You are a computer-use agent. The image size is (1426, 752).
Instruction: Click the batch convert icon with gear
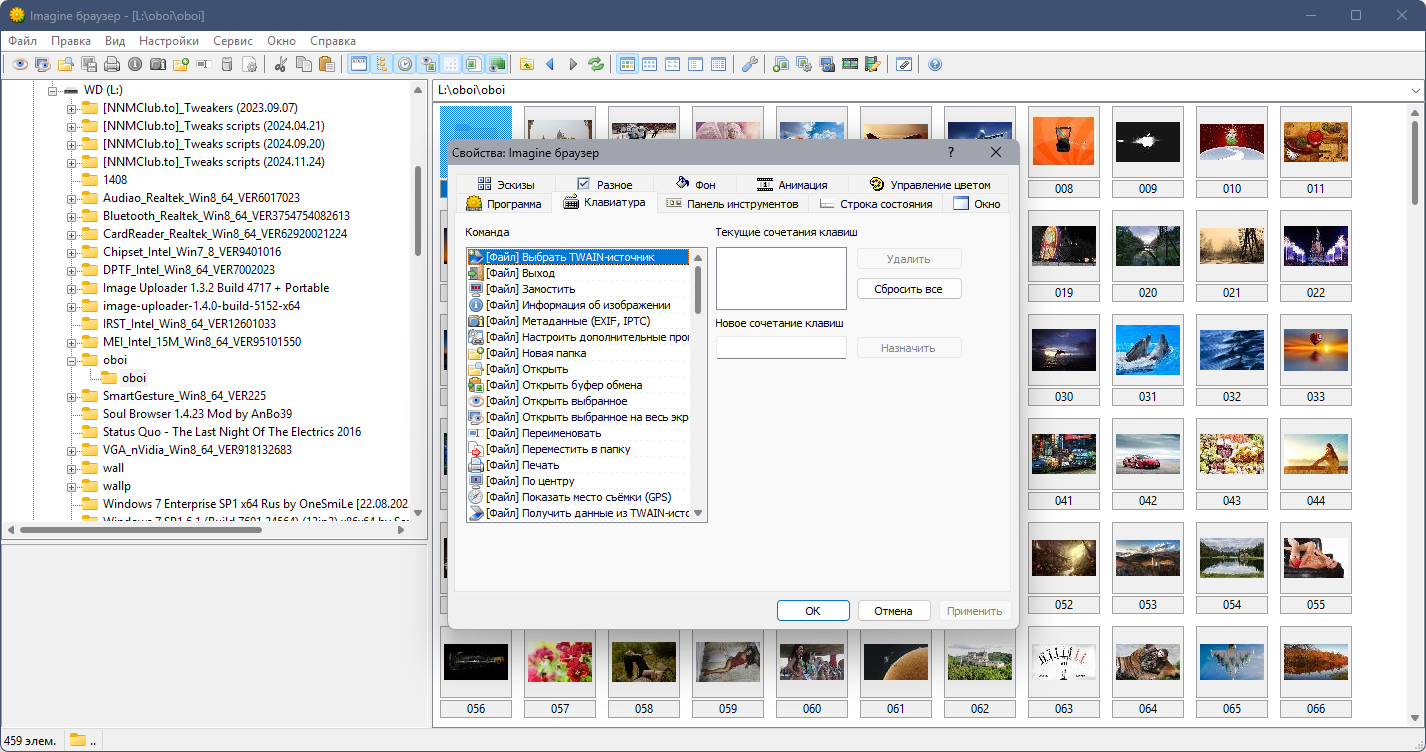[803, 65]
